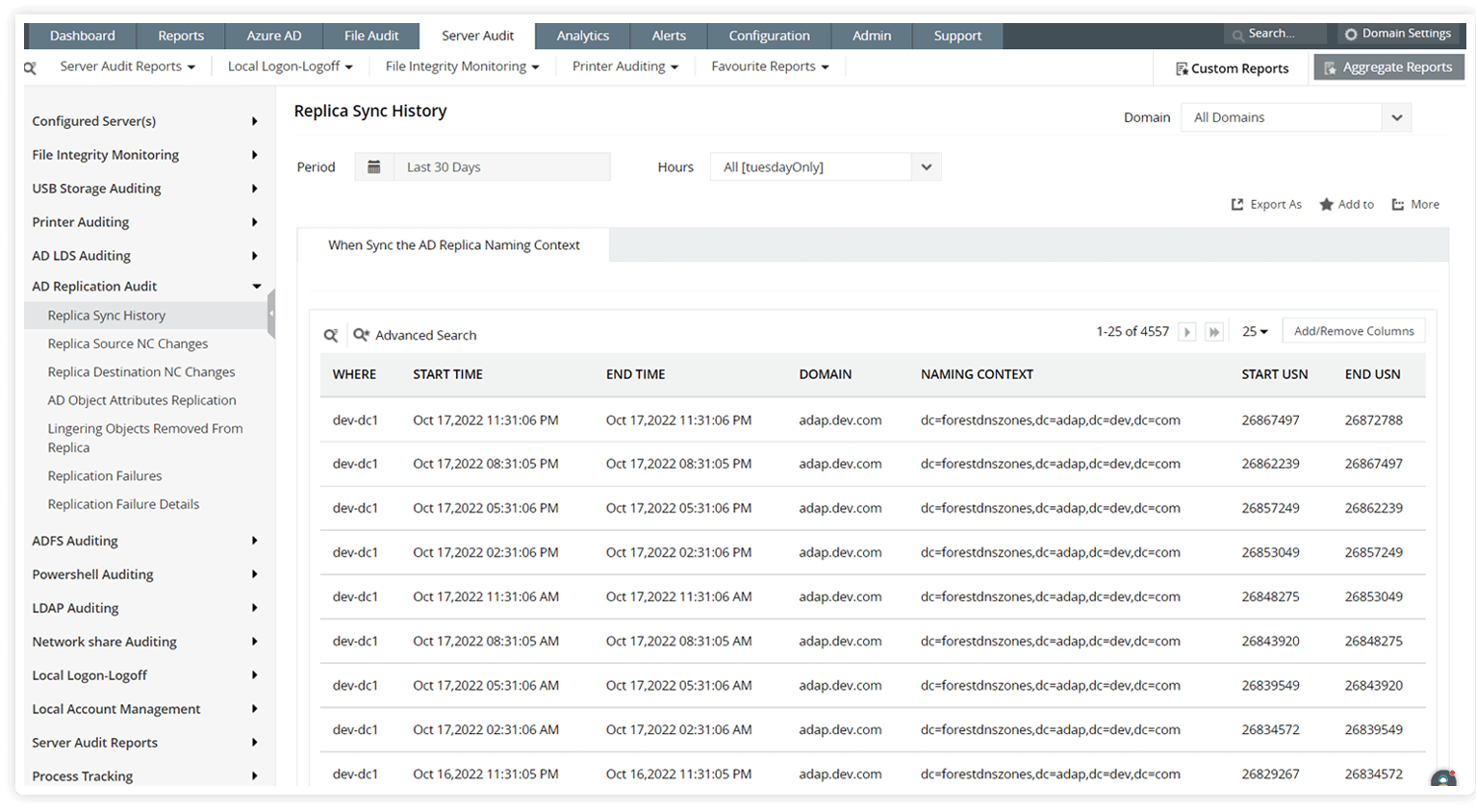Open the All Domains dropdown
Image resolution: width=1476 pixels, height=812 pixels.
click(1296, 116)
